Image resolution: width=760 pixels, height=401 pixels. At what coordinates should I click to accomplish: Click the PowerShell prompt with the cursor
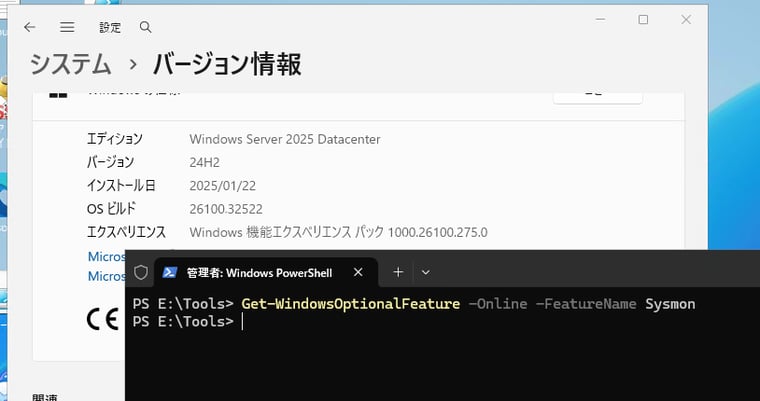pyautogui.click(x=183, y=321)
